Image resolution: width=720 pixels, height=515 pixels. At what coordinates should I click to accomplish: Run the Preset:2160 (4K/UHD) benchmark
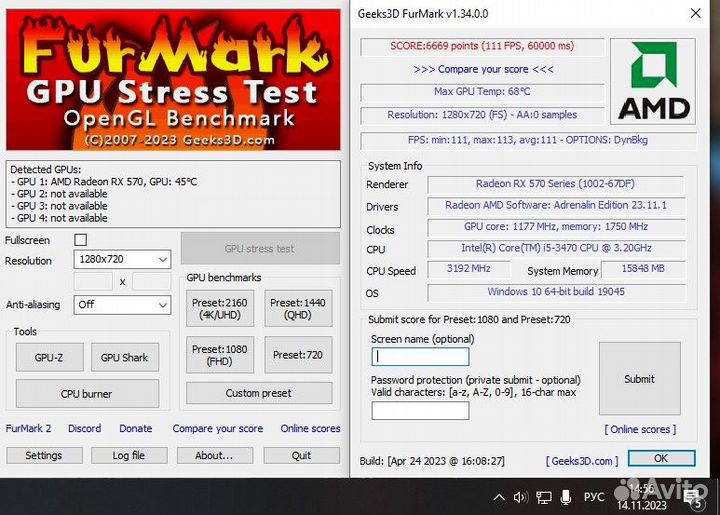coord(220,308)
